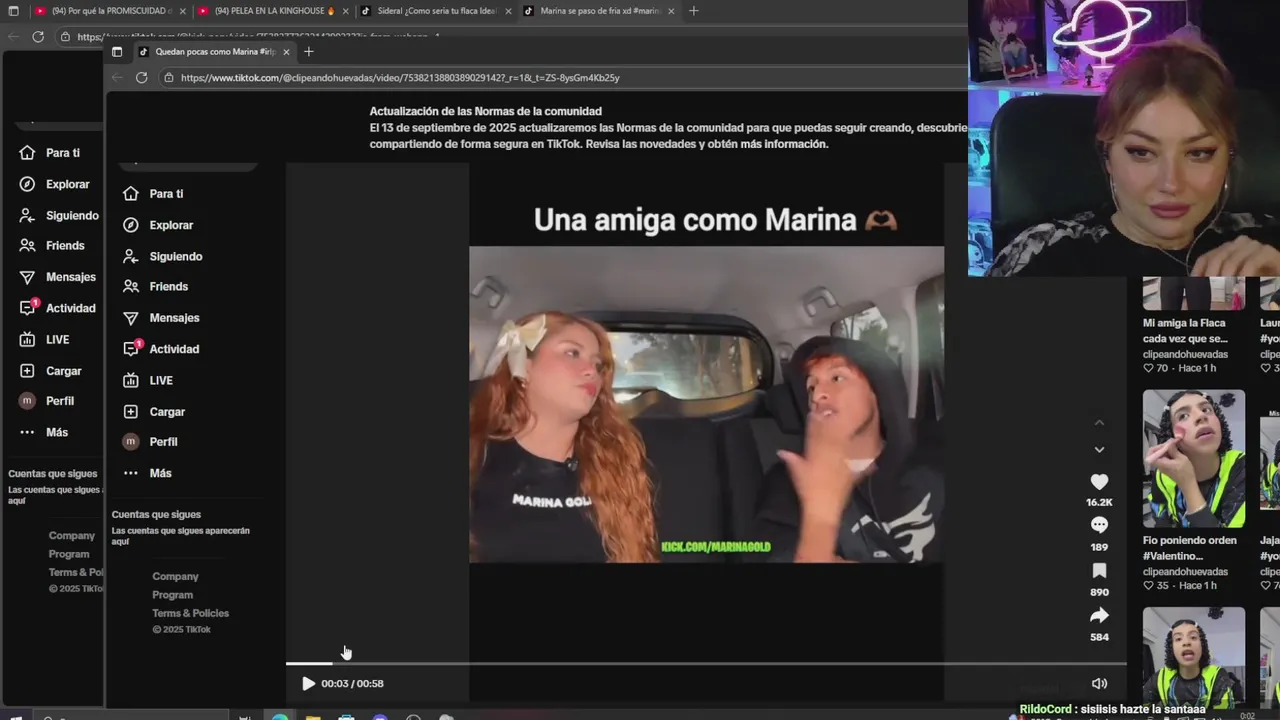Open Para ti in back window sidebar
The image size is (1280, 720).
pos(50,153)
